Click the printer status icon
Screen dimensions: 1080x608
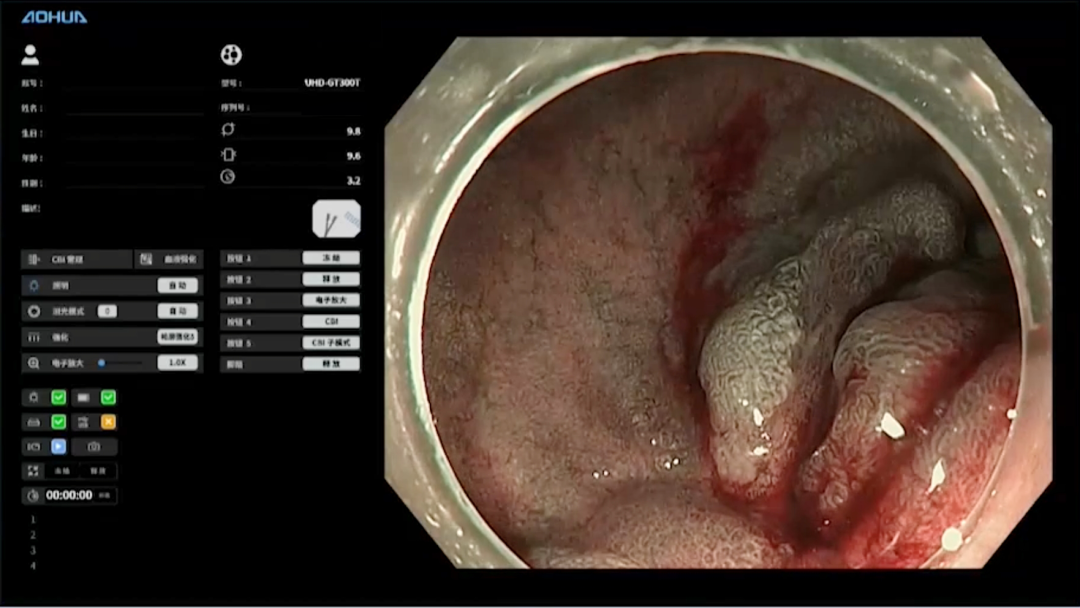tap(34, 422)
